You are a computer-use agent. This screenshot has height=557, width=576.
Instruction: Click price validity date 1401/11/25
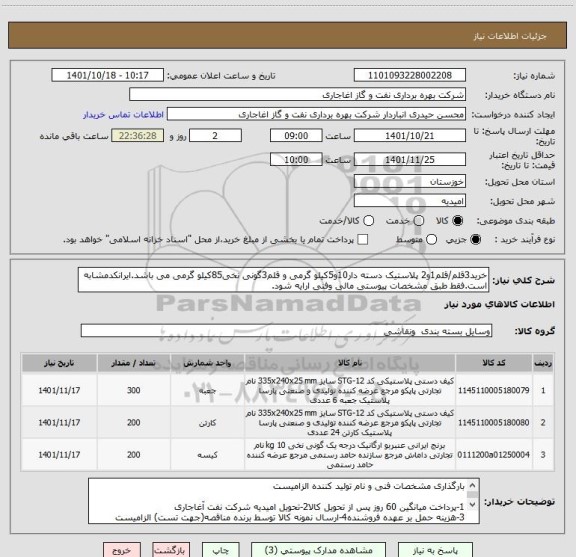tap(410, 159)
